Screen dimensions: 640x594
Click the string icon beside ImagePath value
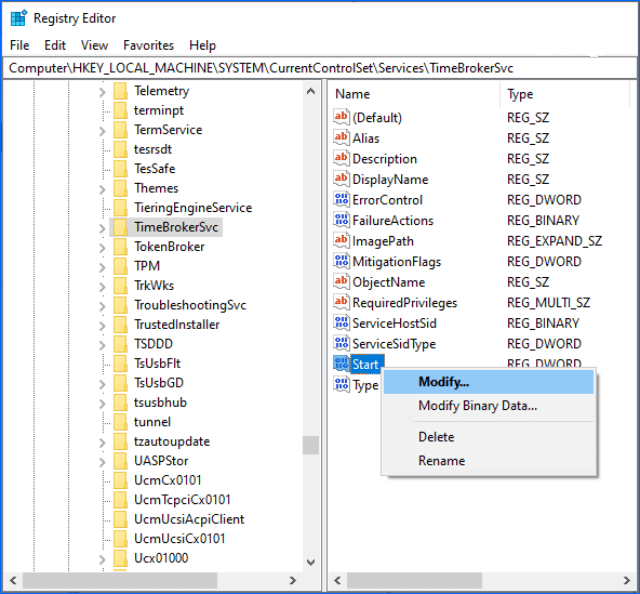tap(341, 240)
